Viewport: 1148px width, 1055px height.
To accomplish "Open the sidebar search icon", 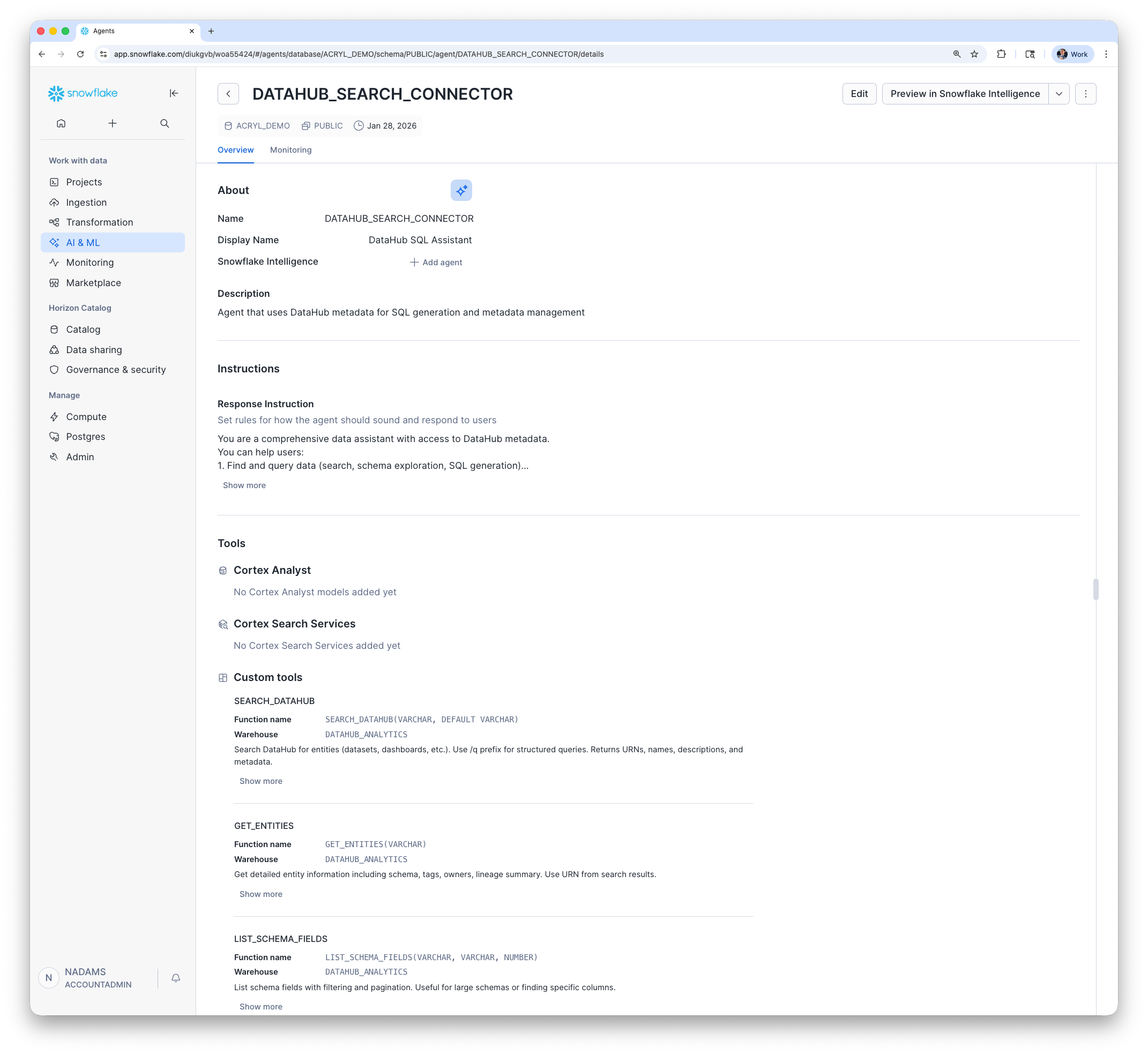I will [x=165, y=123].
